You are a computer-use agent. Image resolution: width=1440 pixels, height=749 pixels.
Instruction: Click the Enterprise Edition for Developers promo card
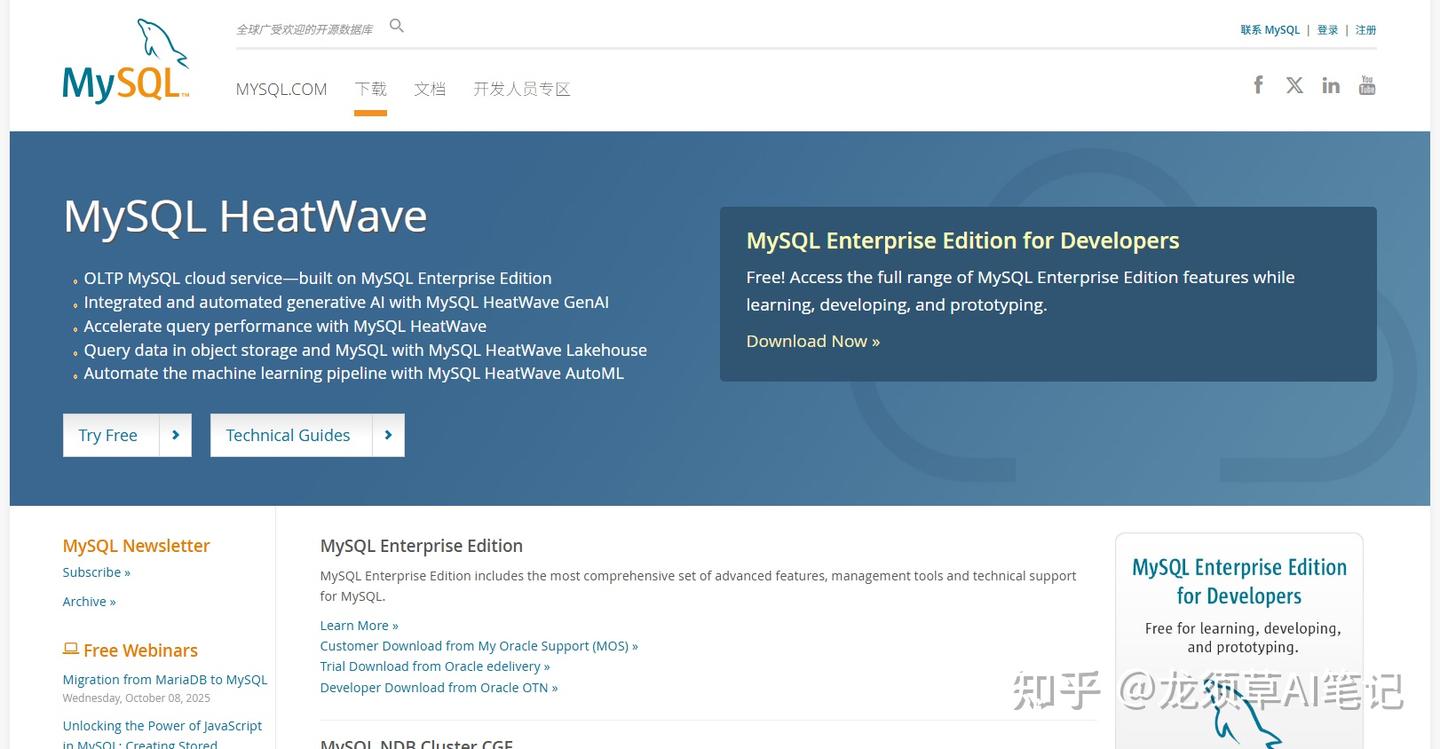(x=1239, y=640)
